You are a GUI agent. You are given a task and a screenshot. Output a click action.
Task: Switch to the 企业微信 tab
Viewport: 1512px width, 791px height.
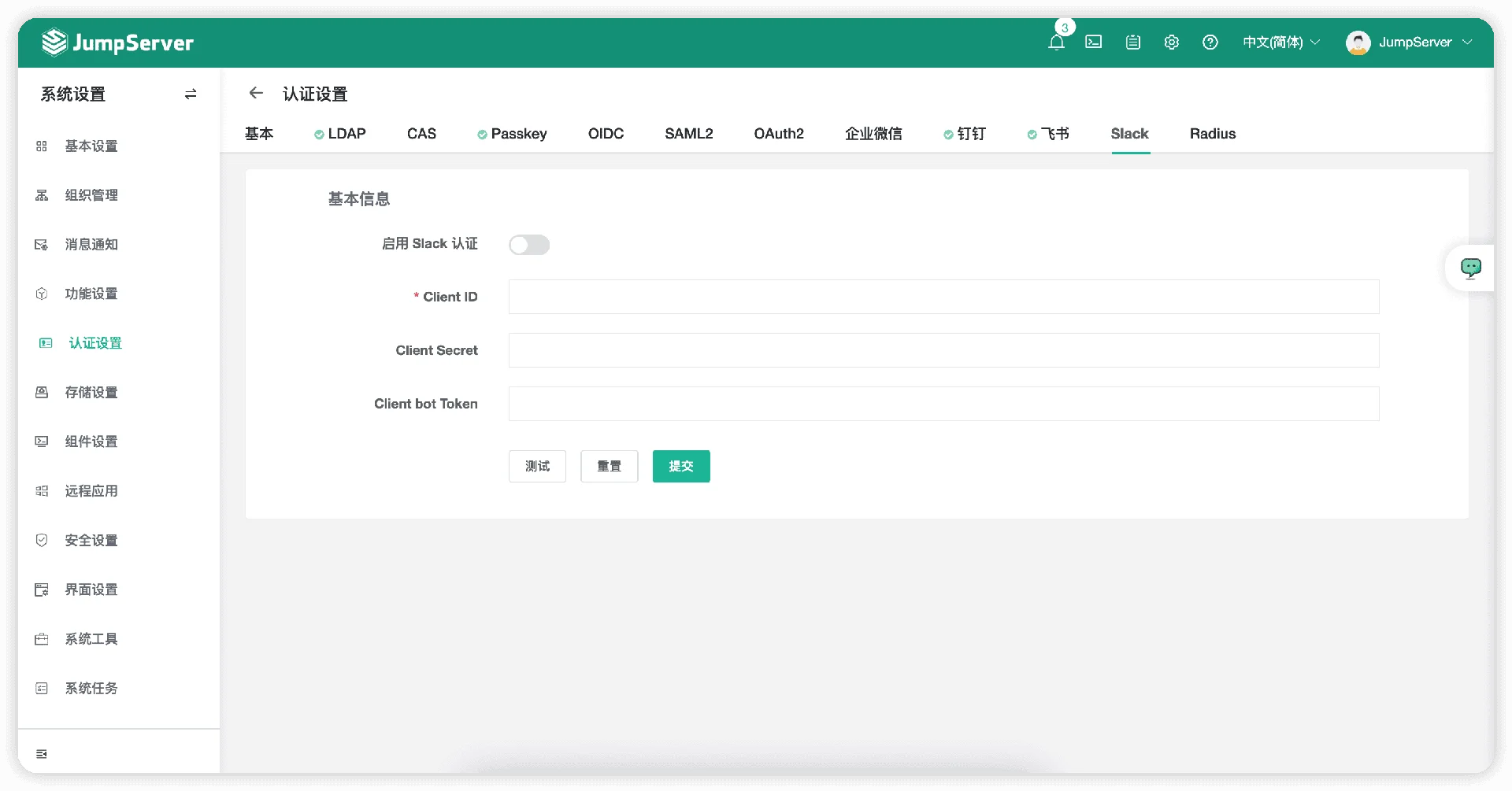tap(873, 134)
